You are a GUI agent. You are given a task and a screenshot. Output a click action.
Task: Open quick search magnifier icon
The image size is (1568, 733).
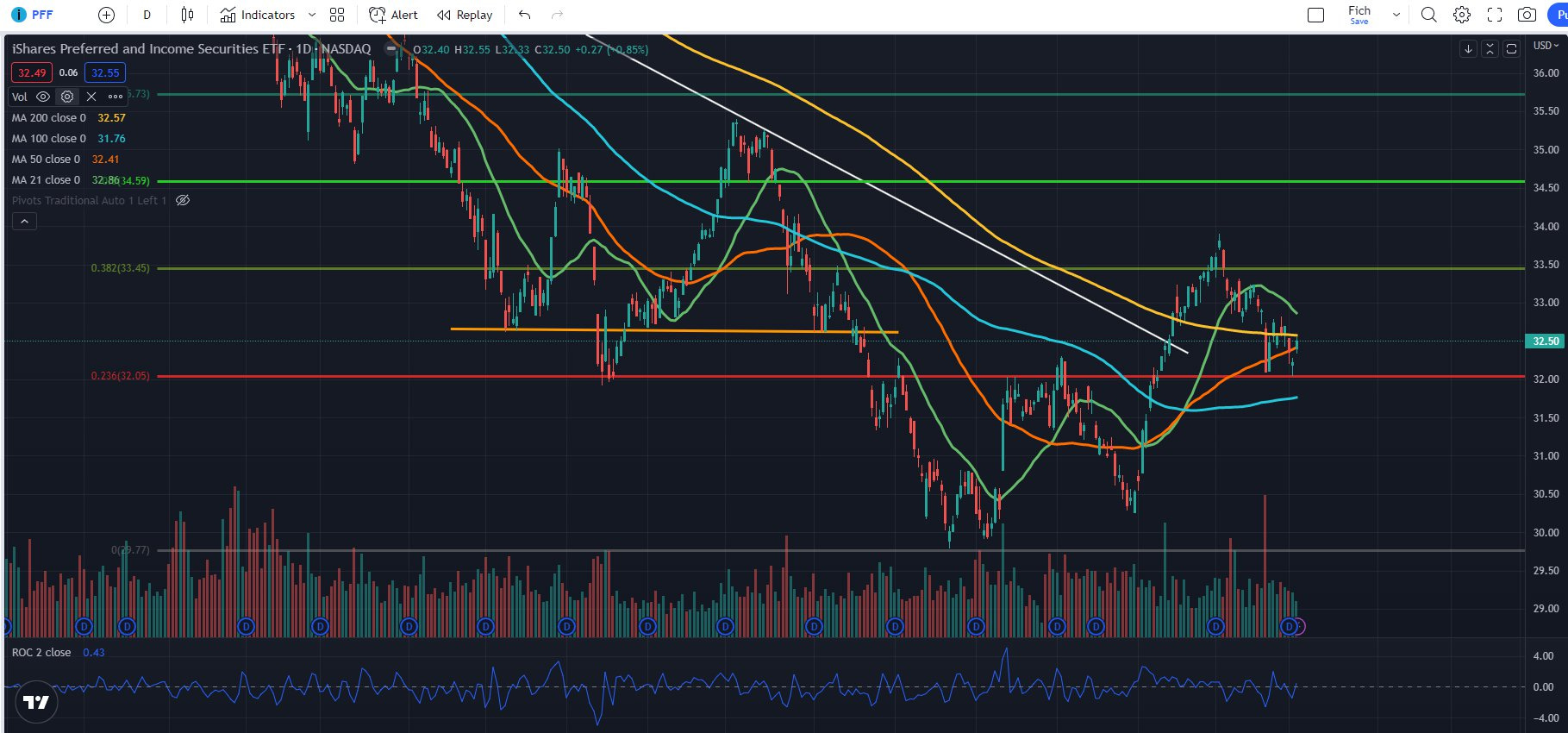click(1428, 15)
